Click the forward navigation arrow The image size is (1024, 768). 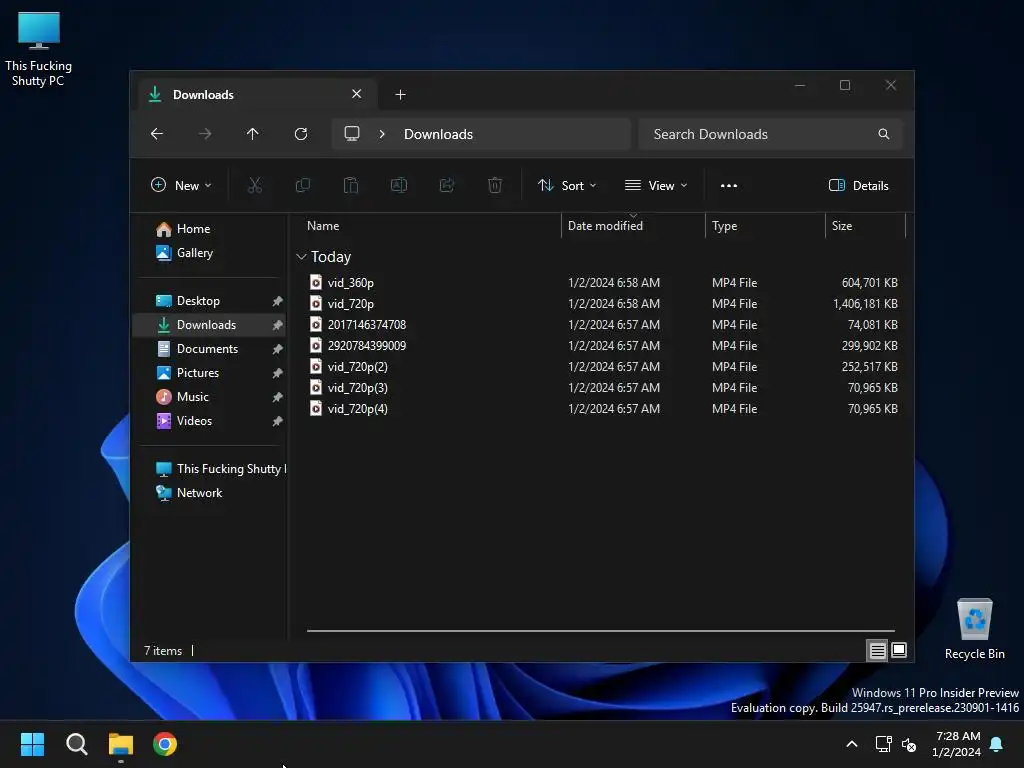click(205, 134)
